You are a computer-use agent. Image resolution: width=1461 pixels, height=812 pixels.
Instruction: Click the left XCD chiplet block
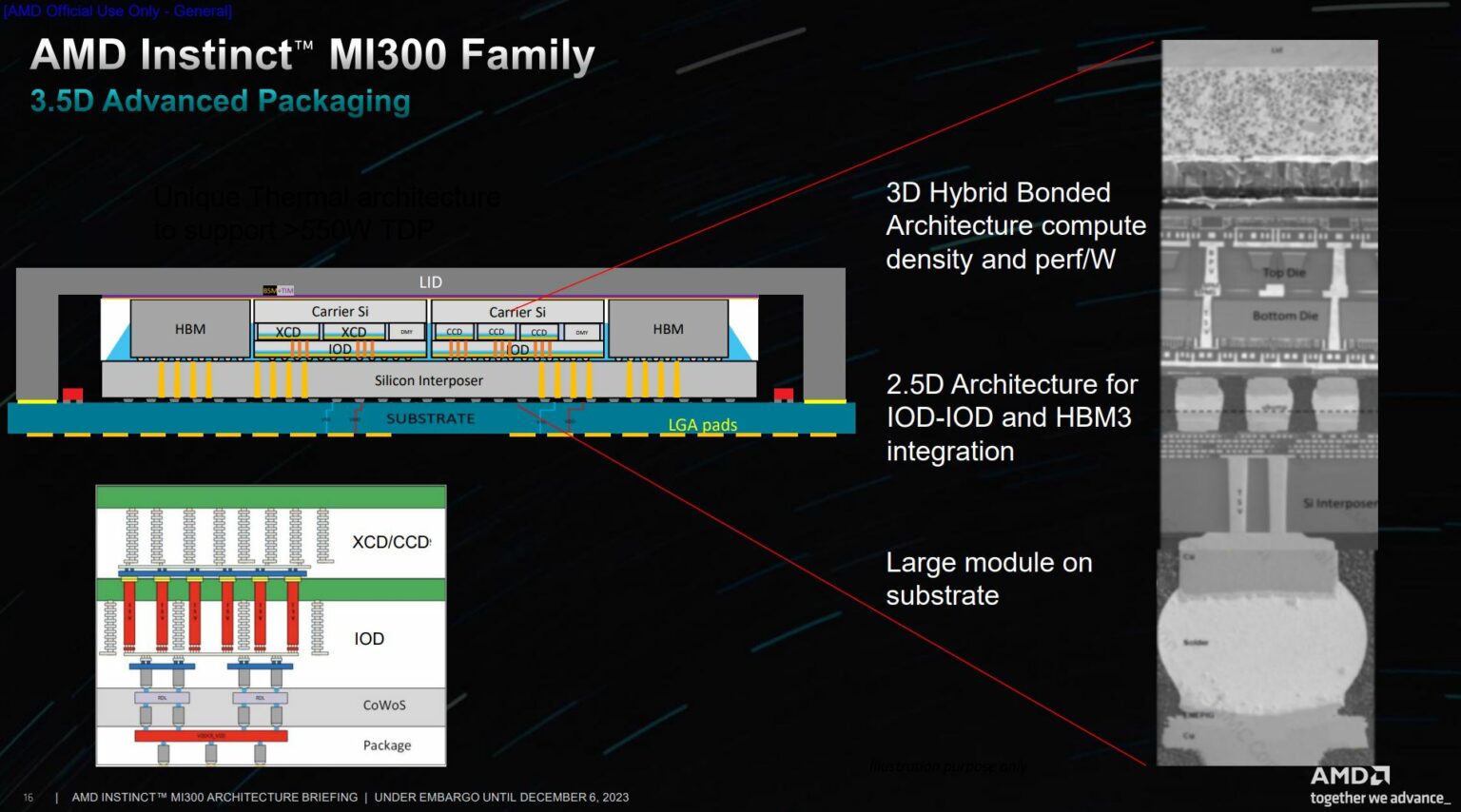click(287, 332)
